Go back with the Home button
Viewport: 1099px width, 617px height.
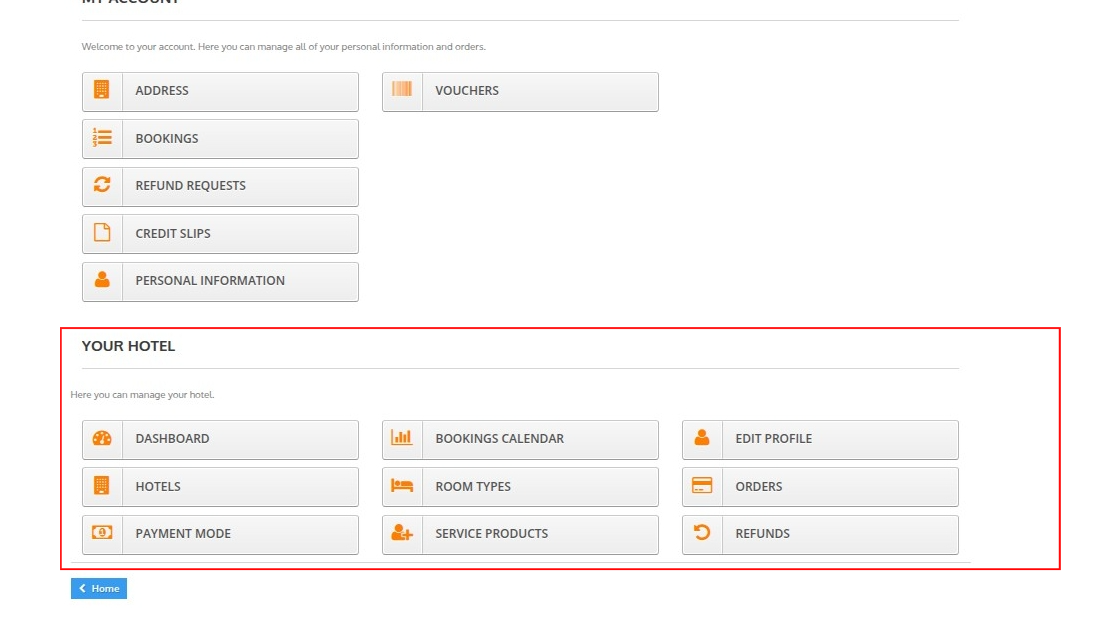99,588
